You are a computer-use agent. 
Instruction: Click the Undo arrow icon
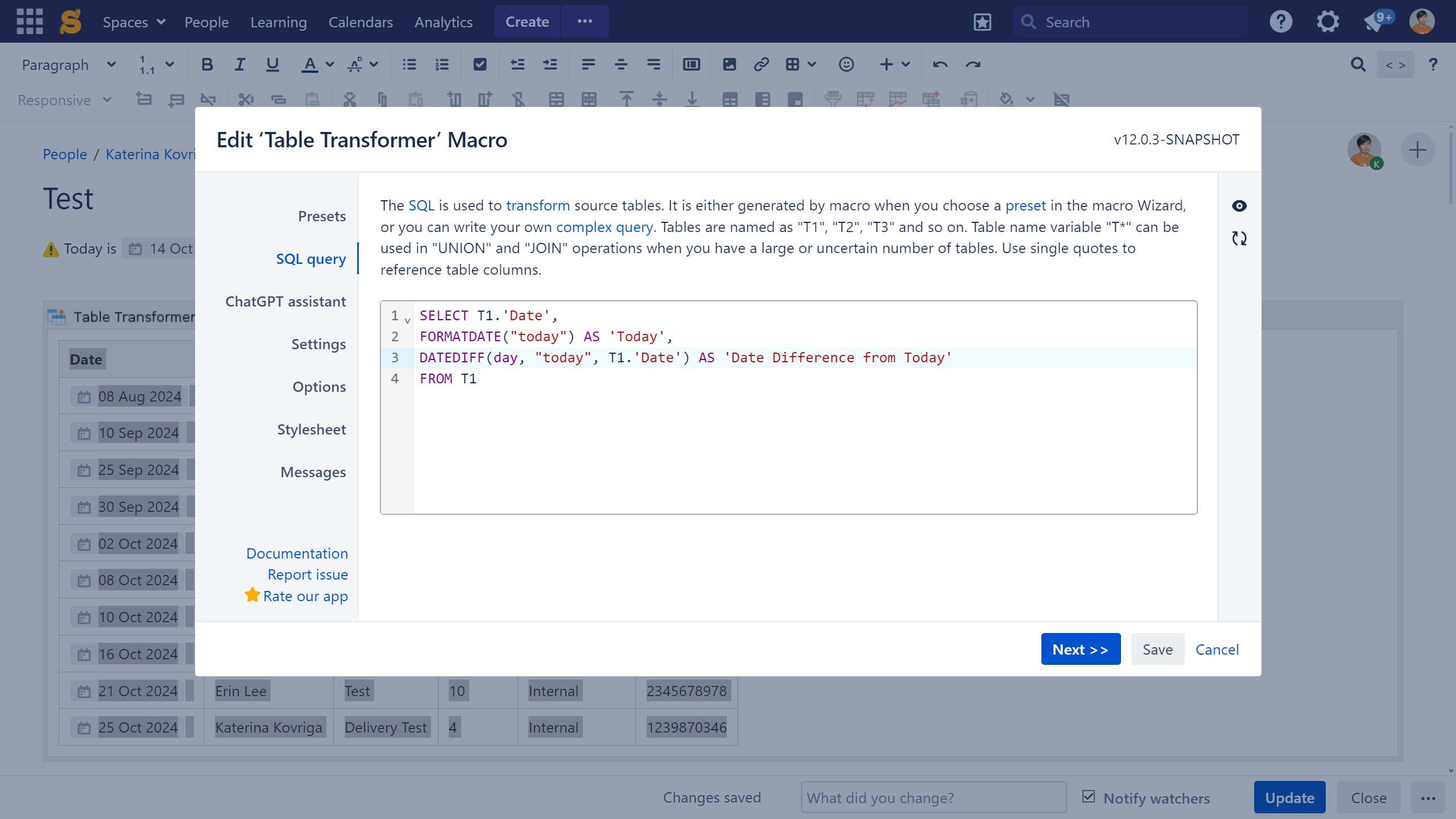pyautogui.click(x=940, y=65)
